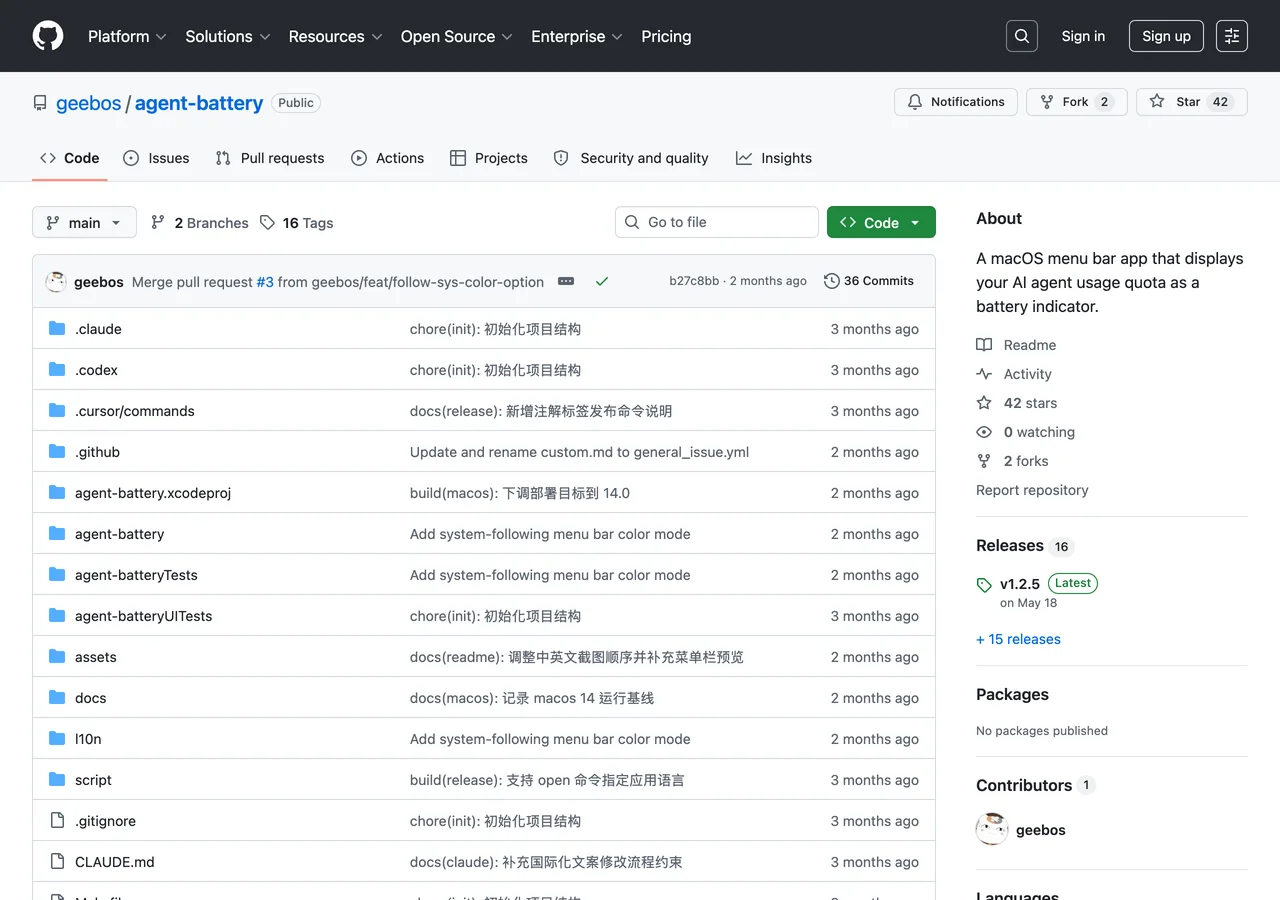This screenshot has height=900, width=1280.
Task: Click the .github folder icon
Action: [x=57, y=452]
